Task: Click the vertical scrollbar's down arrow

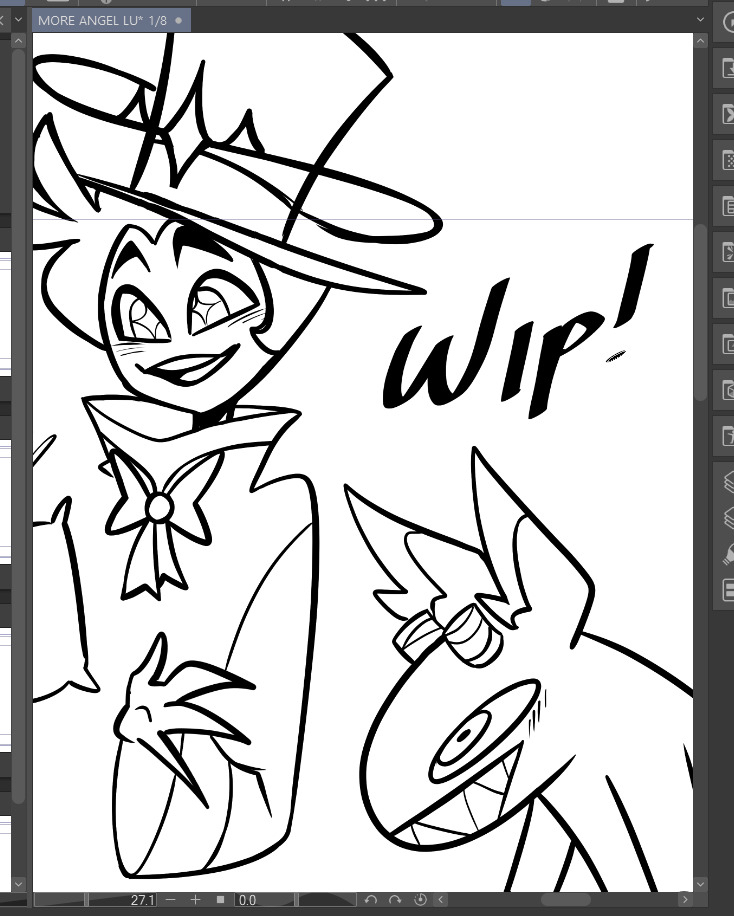Action: tap(701, 883)
